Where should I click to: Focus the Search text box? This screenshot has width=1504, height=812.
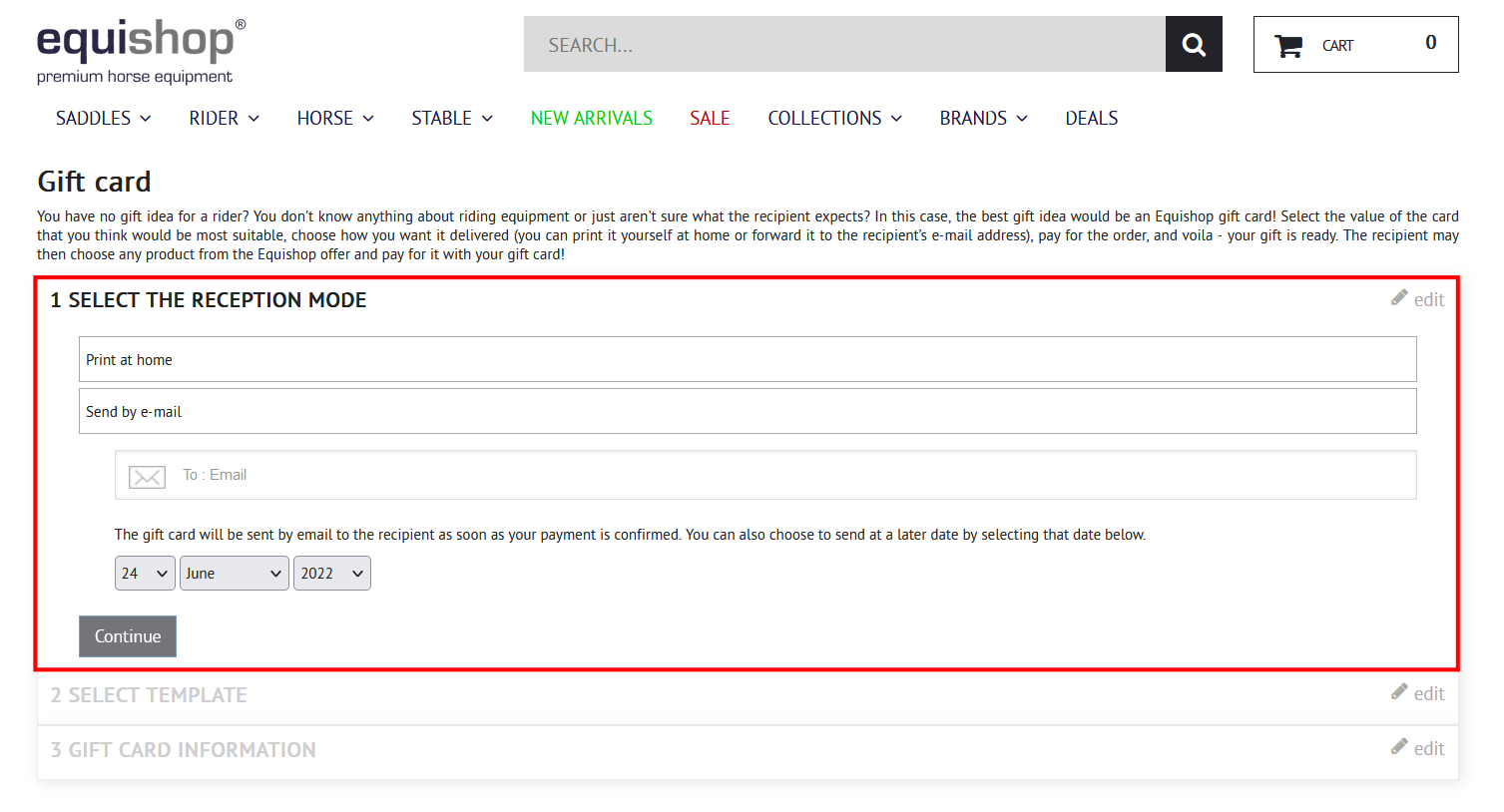(x=843, y=45)
